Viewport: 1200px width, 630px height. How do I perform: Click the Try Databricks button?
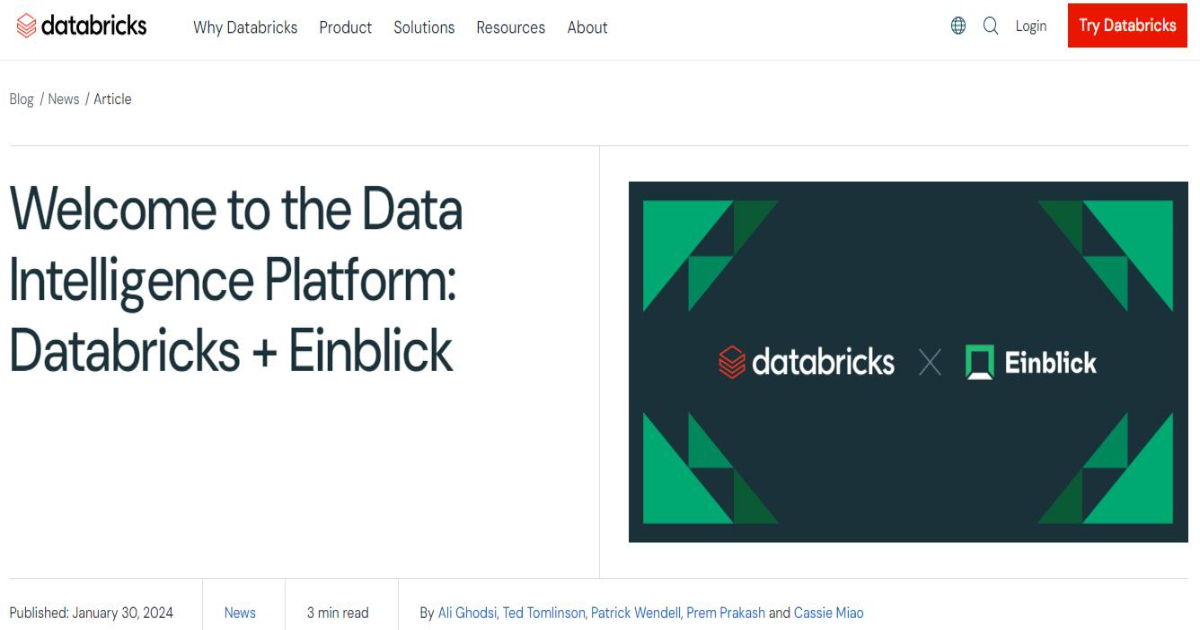coord(1127,26)
